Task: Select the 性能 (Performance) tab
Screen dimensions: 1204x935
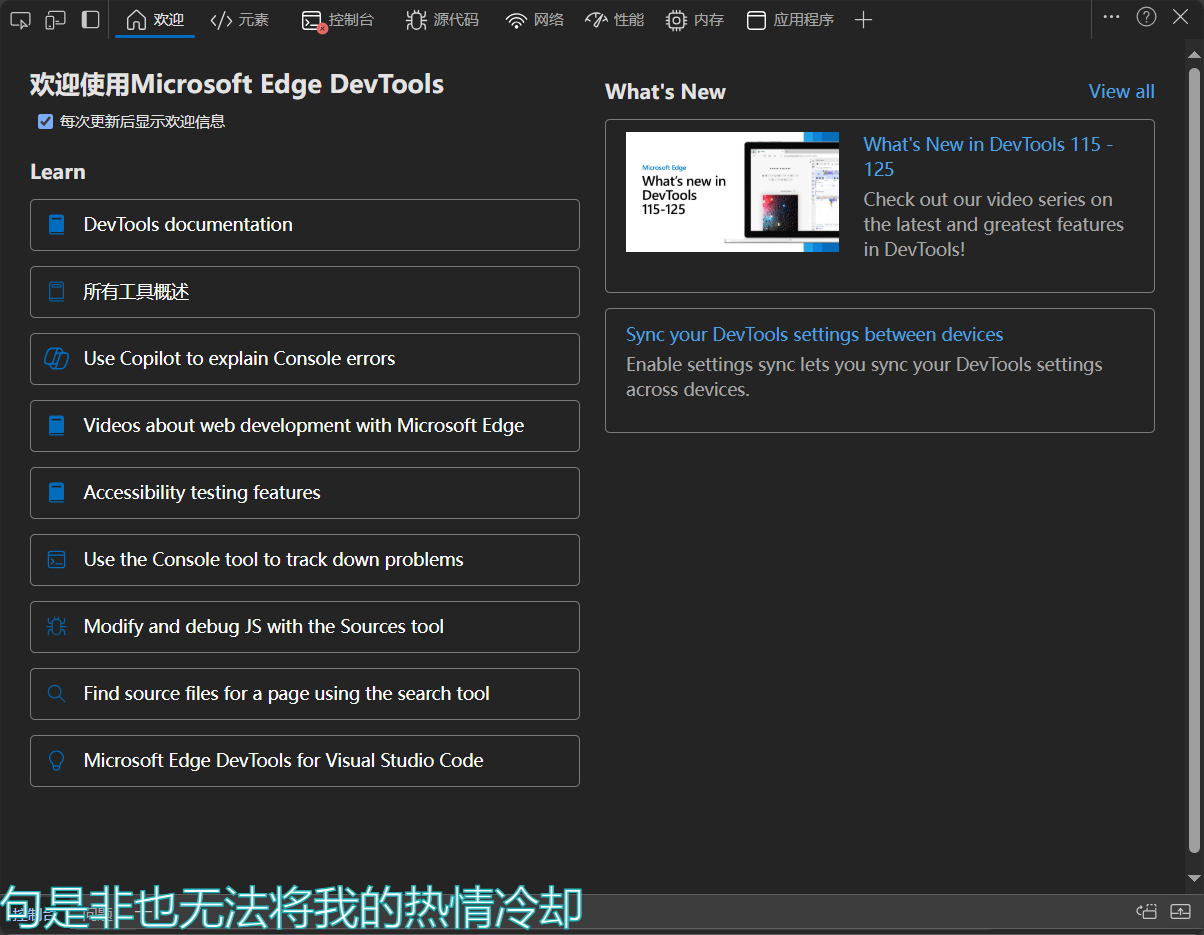Action: 615,20
